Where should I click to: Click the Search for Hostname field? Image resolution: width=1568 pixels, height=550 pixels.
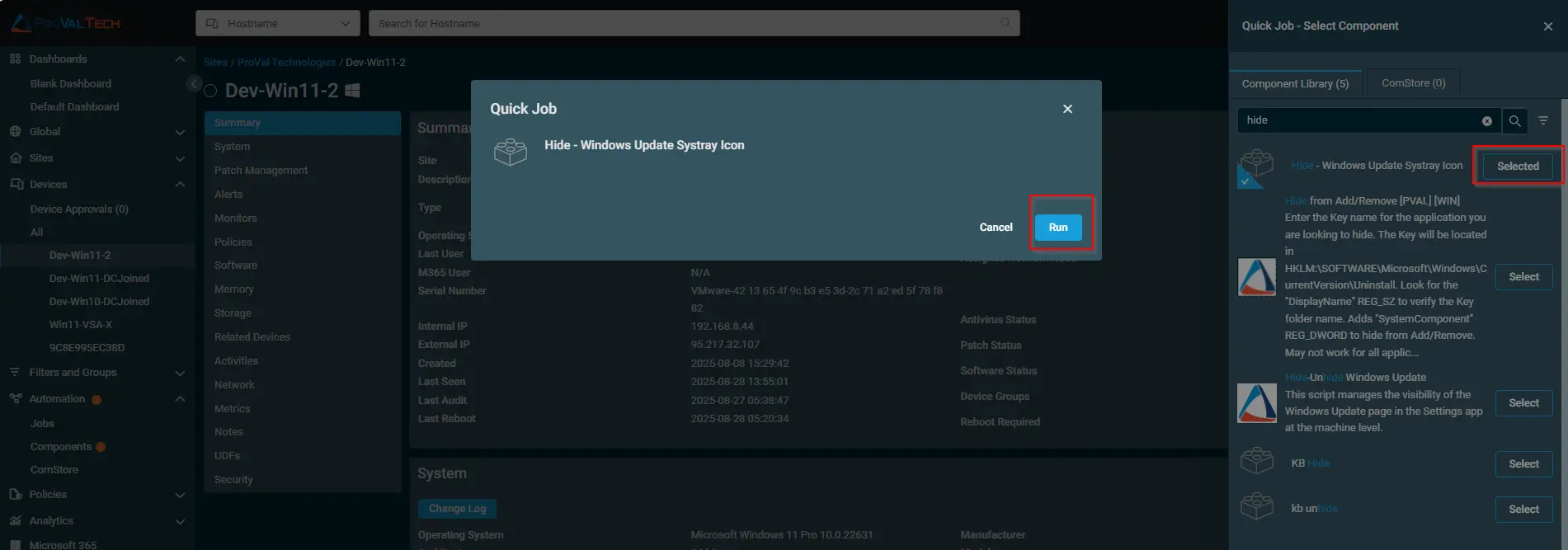685,23
